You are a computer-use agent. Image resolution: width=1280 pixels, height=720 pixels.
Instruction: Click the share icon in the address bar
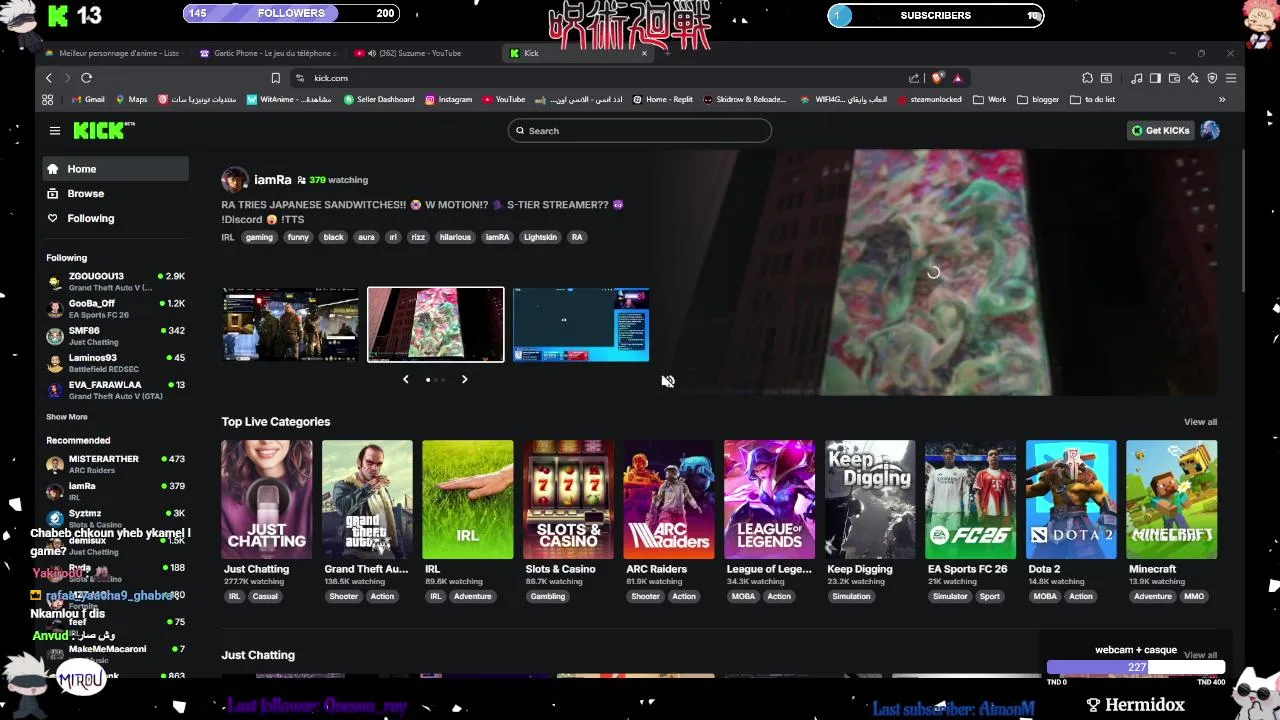click(x=914, y=78)
